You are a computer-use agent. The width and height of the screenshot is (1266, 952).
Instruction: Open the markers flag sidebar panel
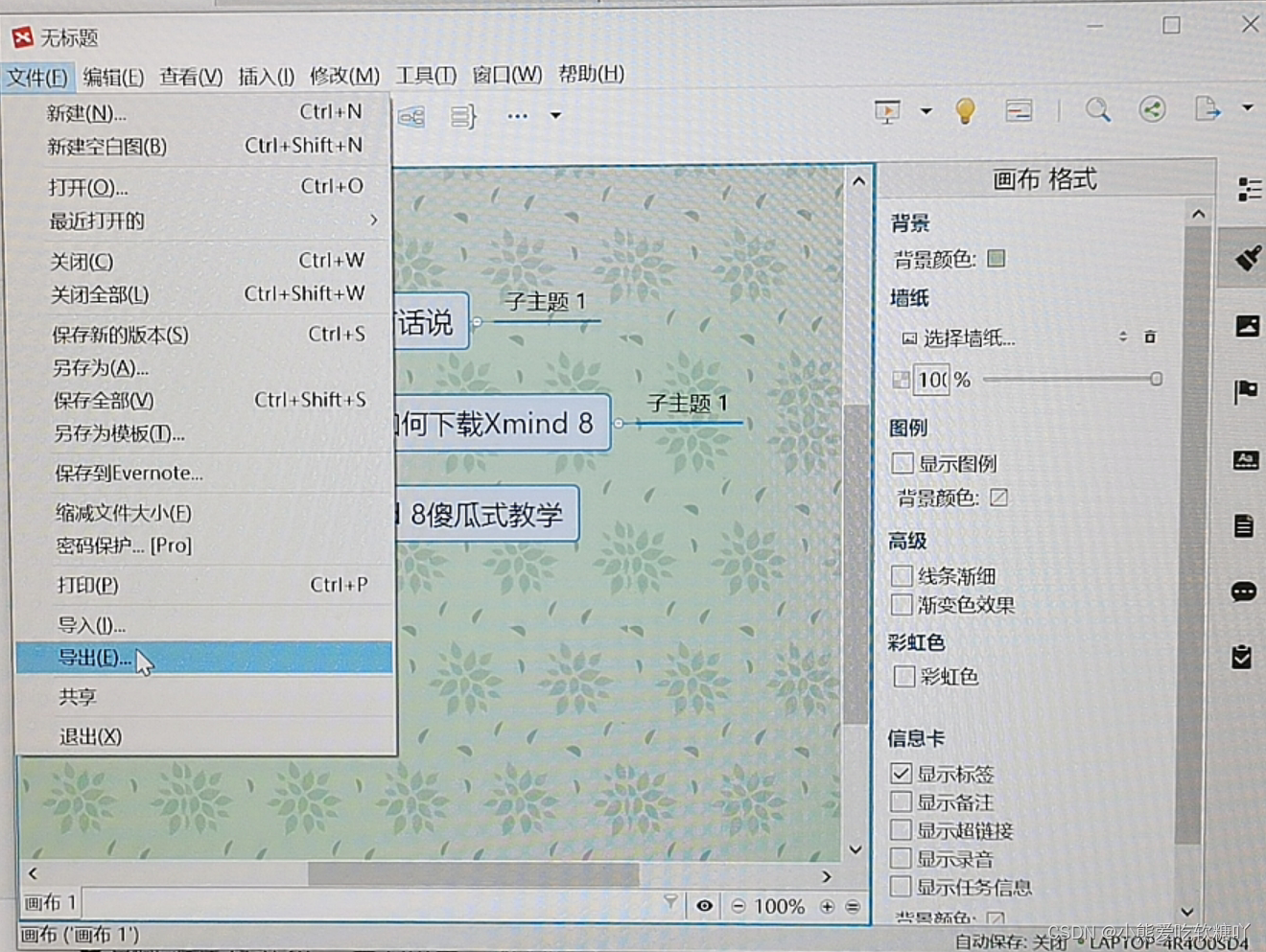(x=1246, y=391)
